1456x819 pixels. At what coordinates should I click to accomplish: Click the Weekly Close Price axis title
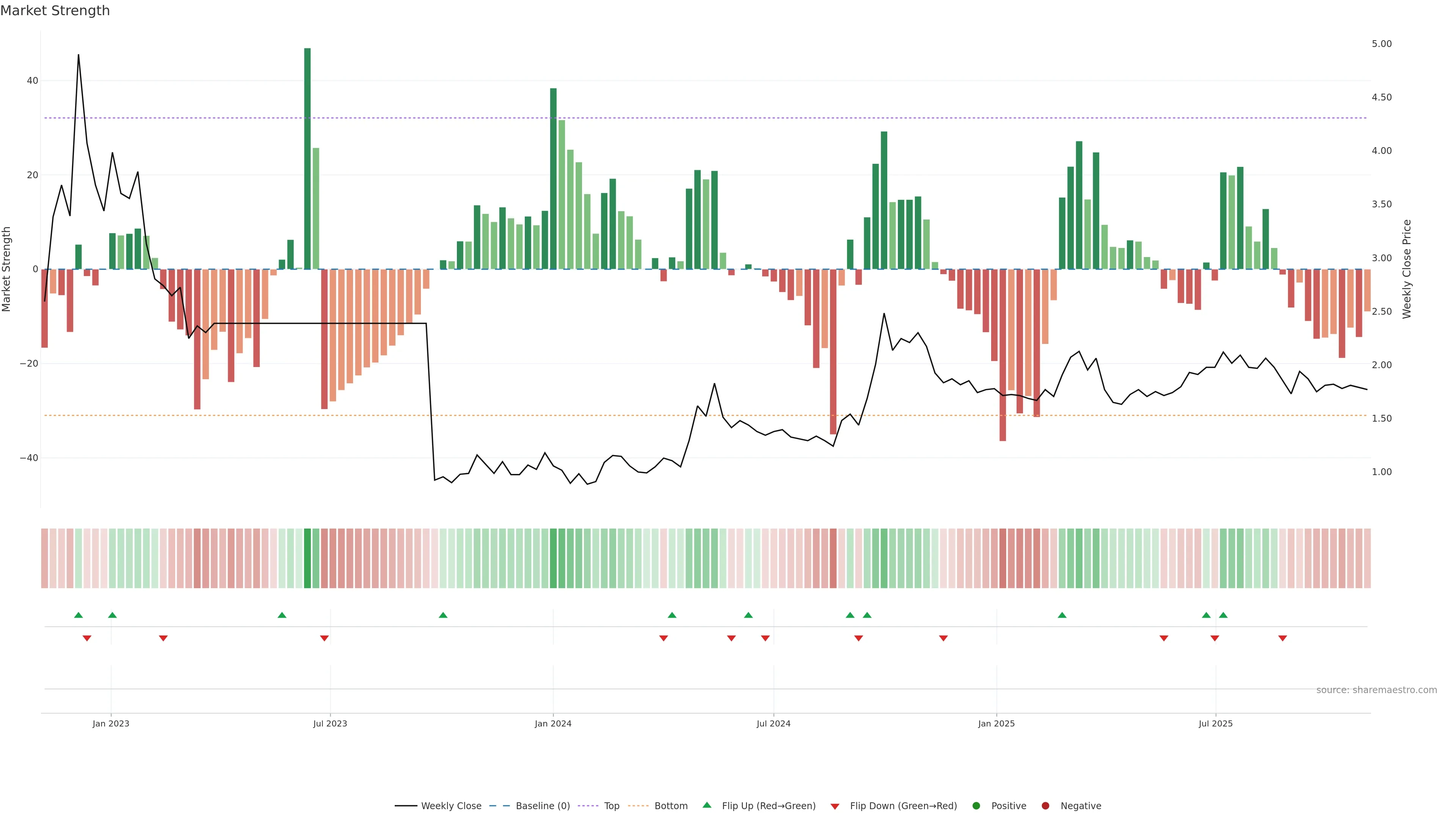coord(1407,269)
